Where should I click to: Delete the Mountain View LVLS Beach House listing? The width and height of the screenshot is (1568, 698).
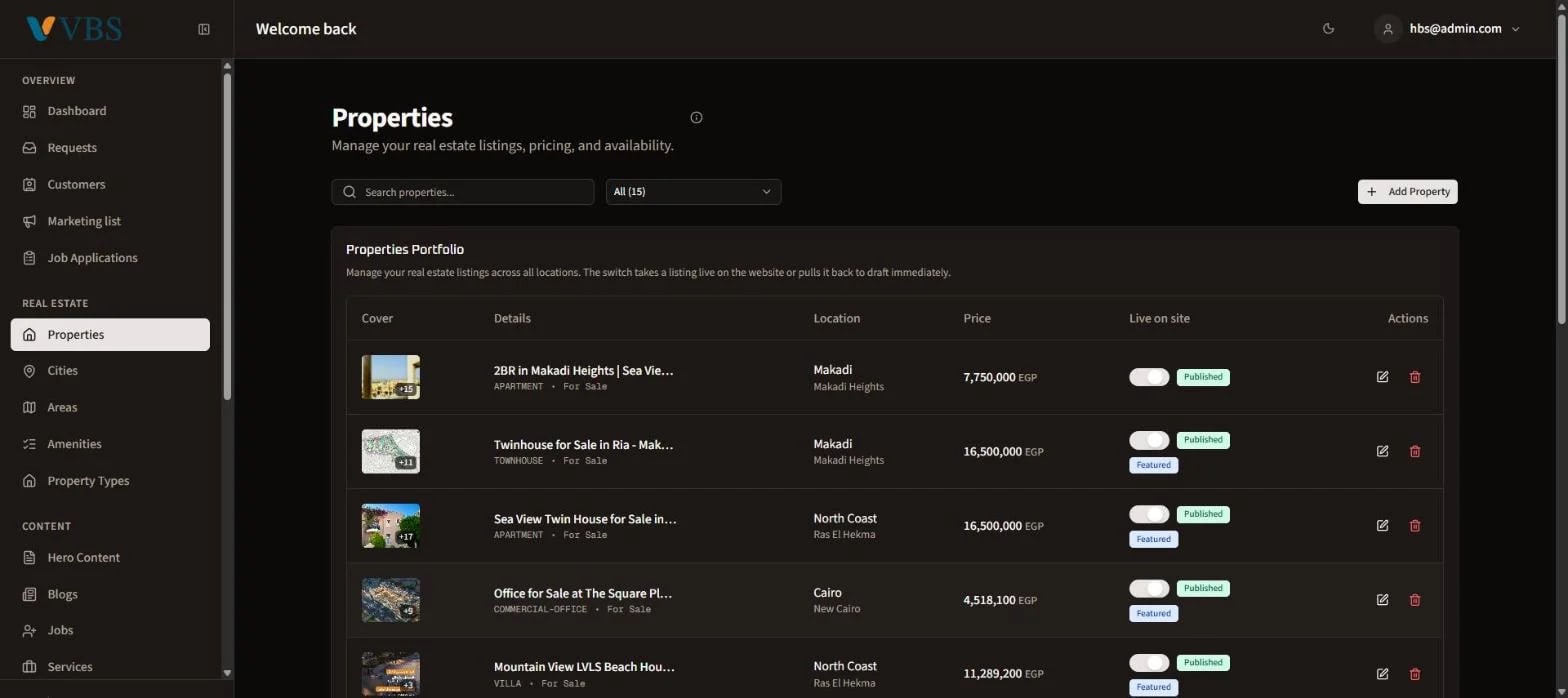tap(1415, 674)
